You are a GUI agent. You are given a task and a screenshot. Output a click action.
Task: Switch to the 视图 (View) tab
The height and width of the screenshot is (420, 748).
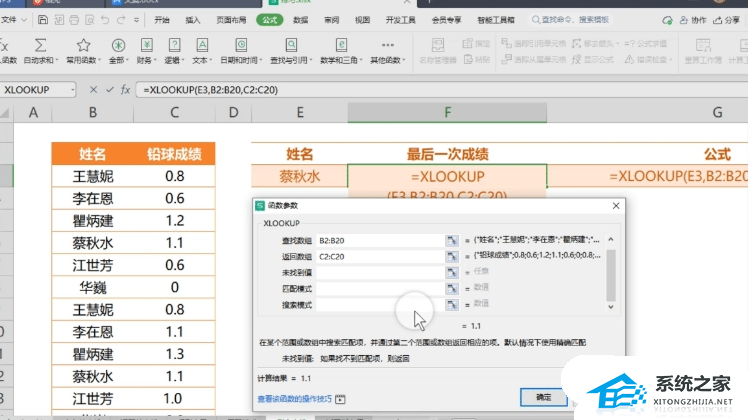click(363, 20)
